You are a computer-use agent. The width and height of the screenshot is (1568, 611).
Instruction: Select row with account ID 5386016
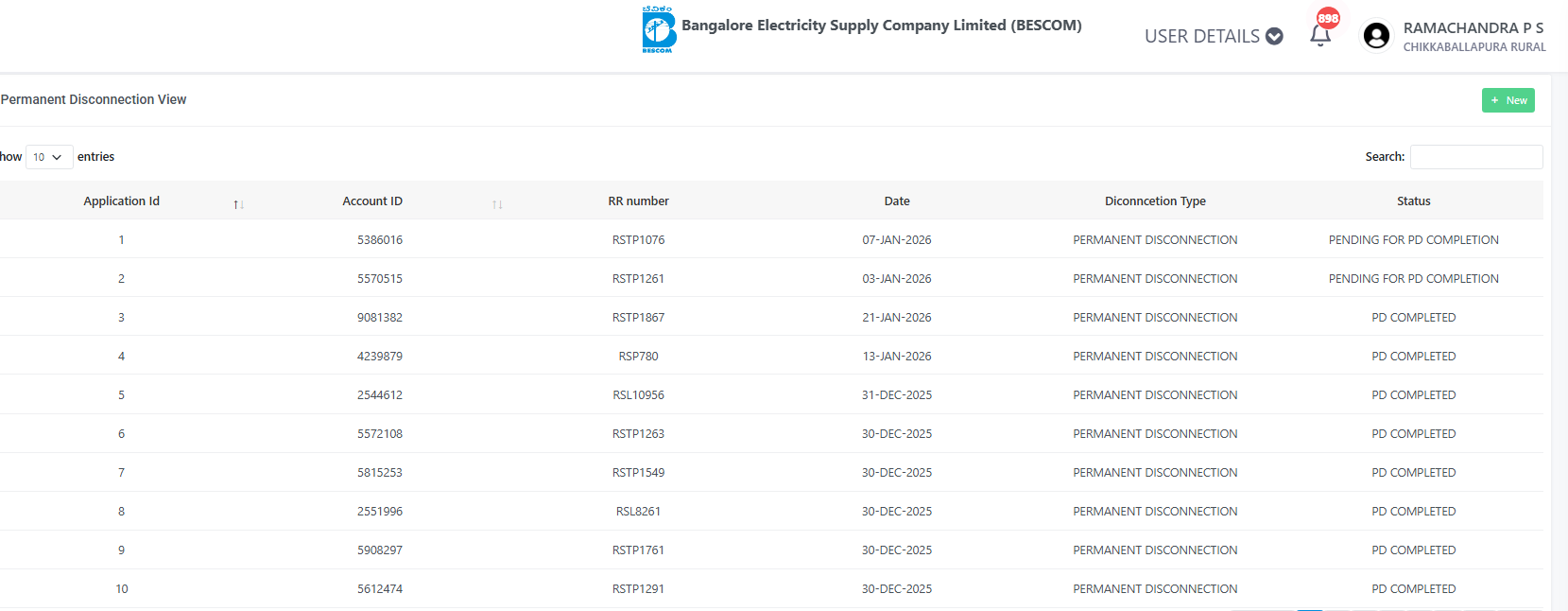tap(379, 239)
